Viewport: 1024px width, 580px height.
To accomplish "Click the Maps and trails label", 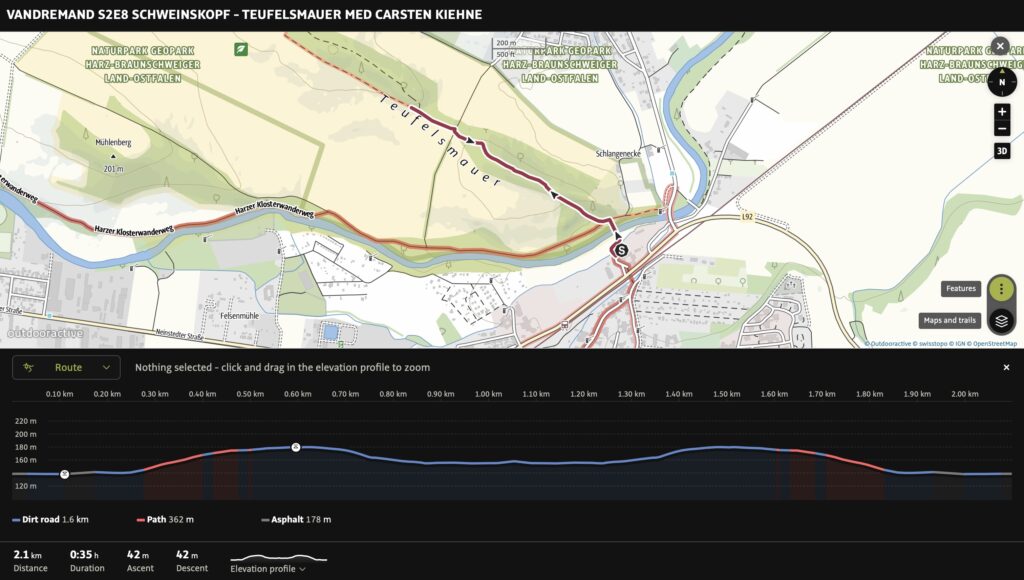I will (950, 321).
